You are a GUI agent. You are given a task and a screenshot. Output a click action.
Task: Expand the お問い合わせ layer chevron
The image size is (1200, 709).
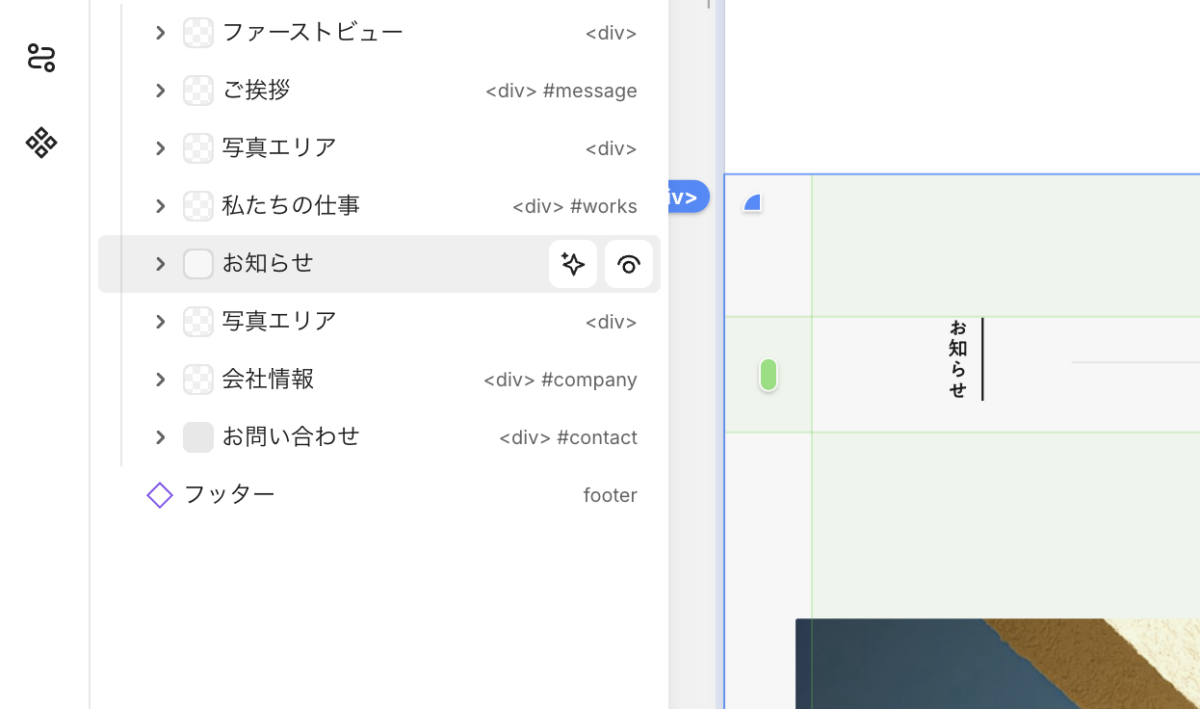point(160,437)
